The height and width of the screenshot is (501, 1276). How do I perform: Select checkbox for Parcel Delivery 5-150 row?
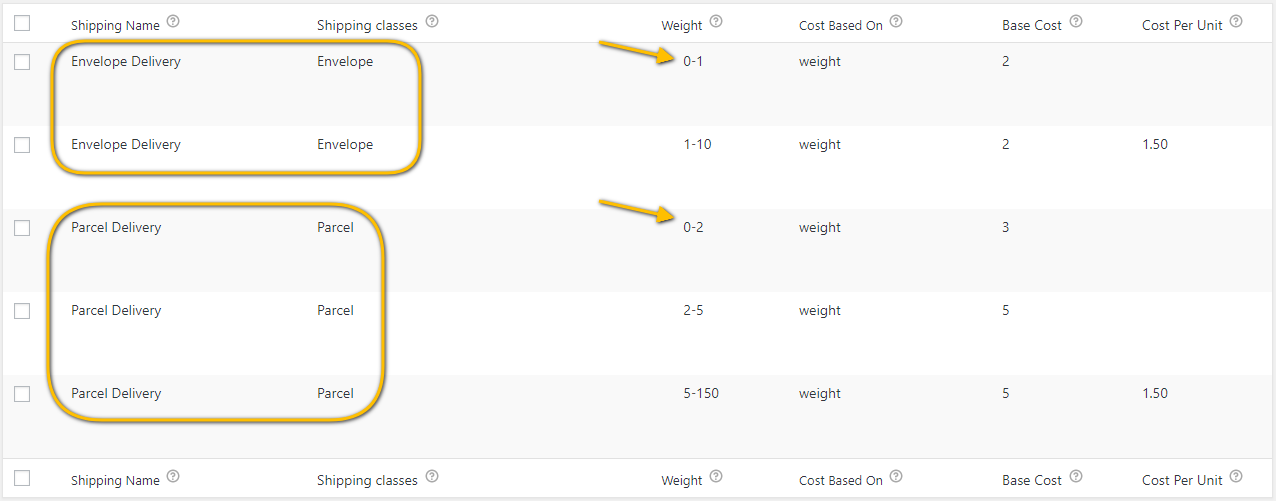pyautogui.click(x=22, y=394)
